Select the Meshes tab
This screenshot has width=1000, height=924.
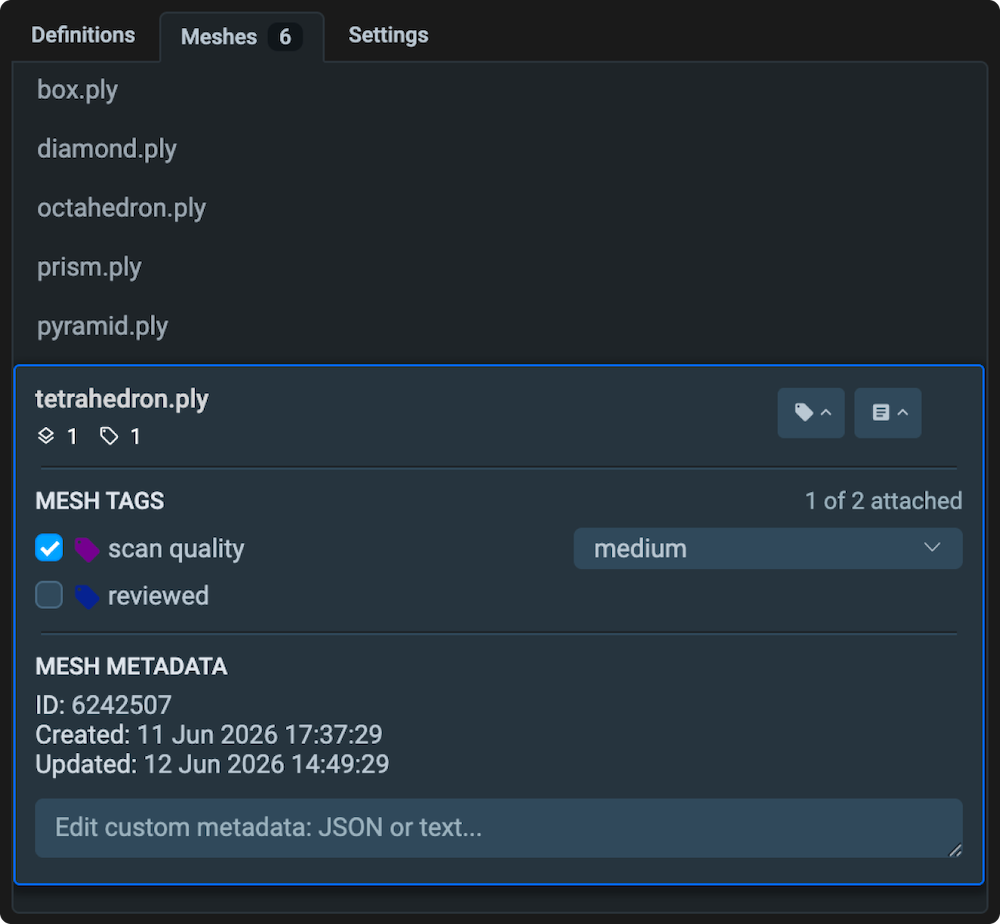[x=242, y=37]
